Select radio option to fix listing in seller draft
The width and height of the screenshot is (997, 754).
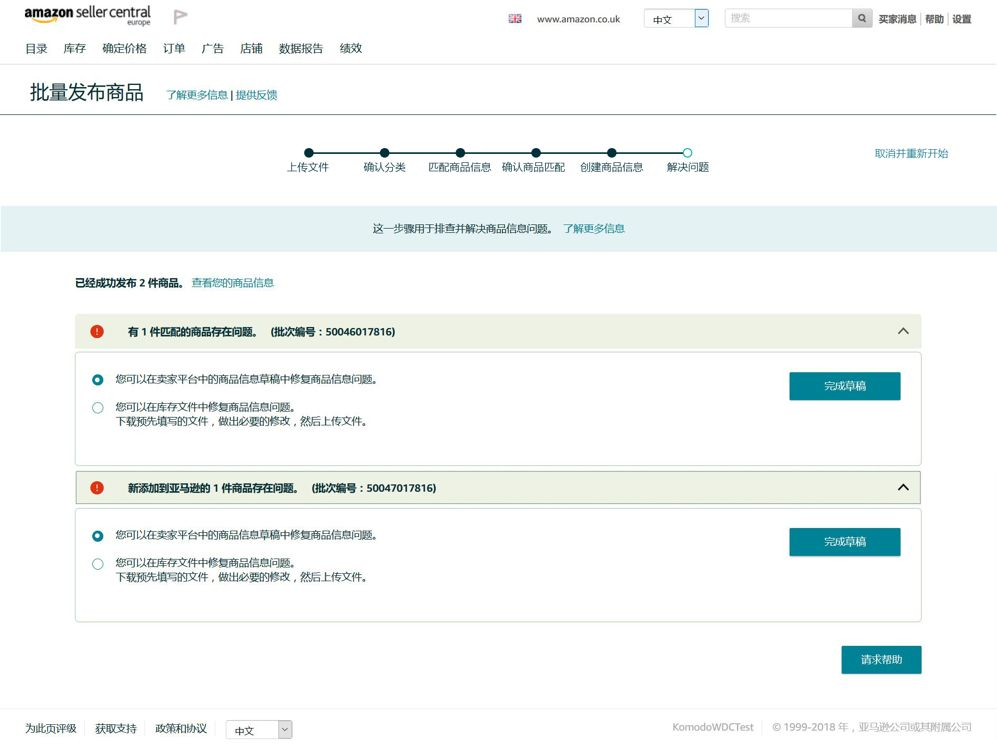(x=97, y=380)
